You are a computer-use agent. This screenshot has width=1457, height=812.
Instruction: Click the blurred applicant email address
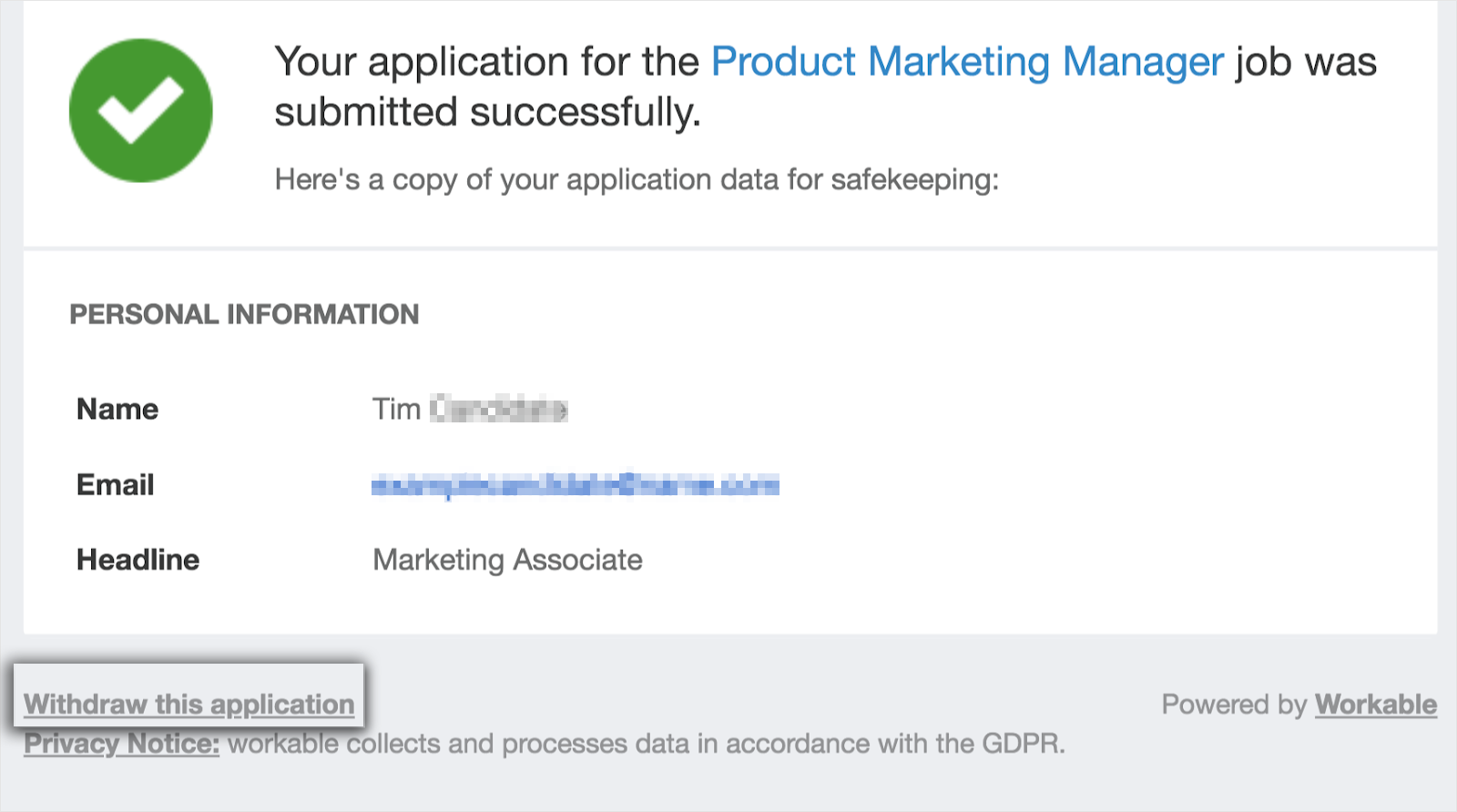click(x=575, y=484)
